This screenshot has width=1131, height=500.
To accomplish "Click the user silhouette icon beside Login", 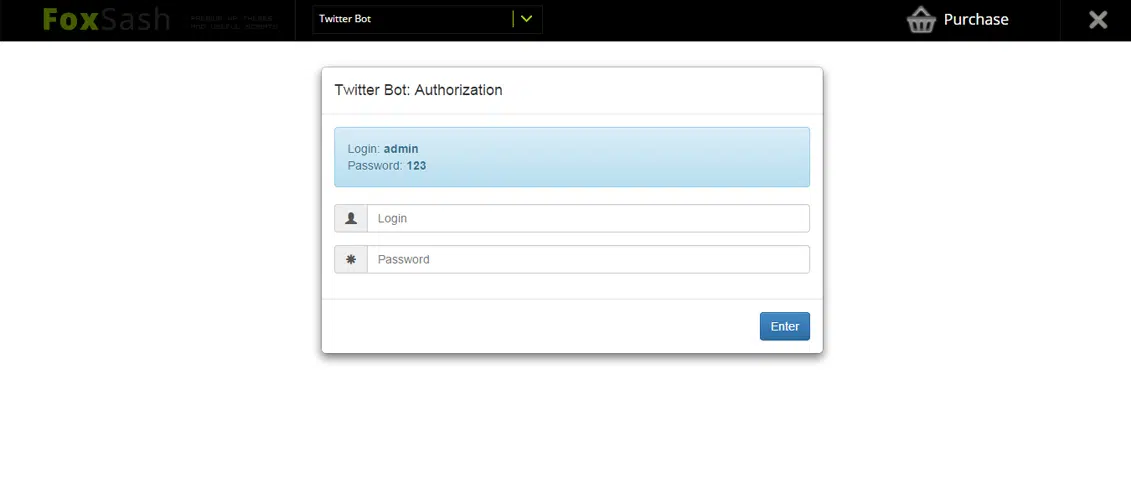I will tap(351, 218).
